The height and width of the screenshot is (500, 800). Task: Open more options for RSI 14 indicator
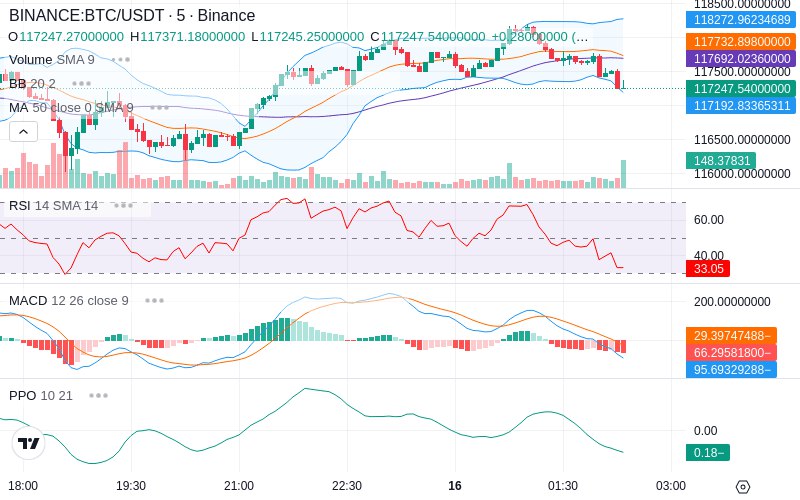click(x=123, y=206)
